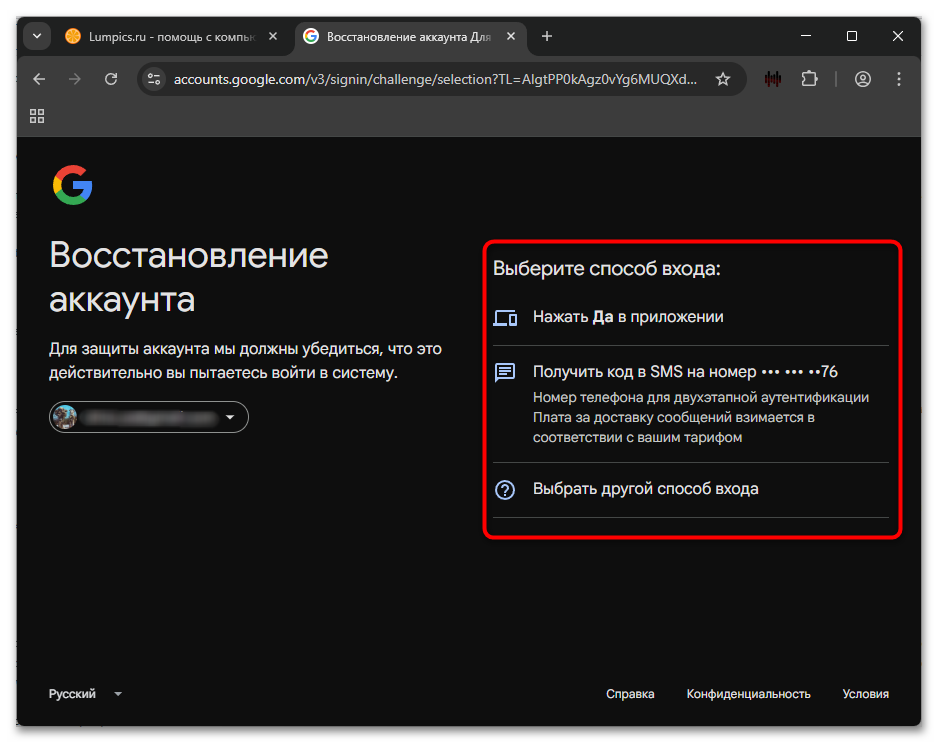938x743 pixels.
Task: Open the red audio waveform extension
Action: [773, 79]
